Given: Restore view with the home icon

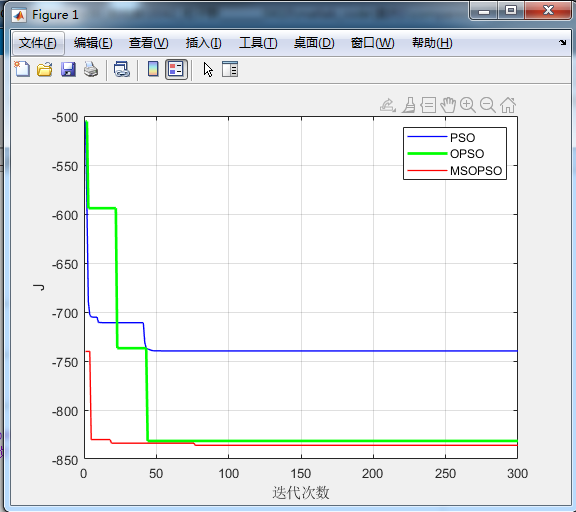Looking at the screenshot, I should point(508,105).
